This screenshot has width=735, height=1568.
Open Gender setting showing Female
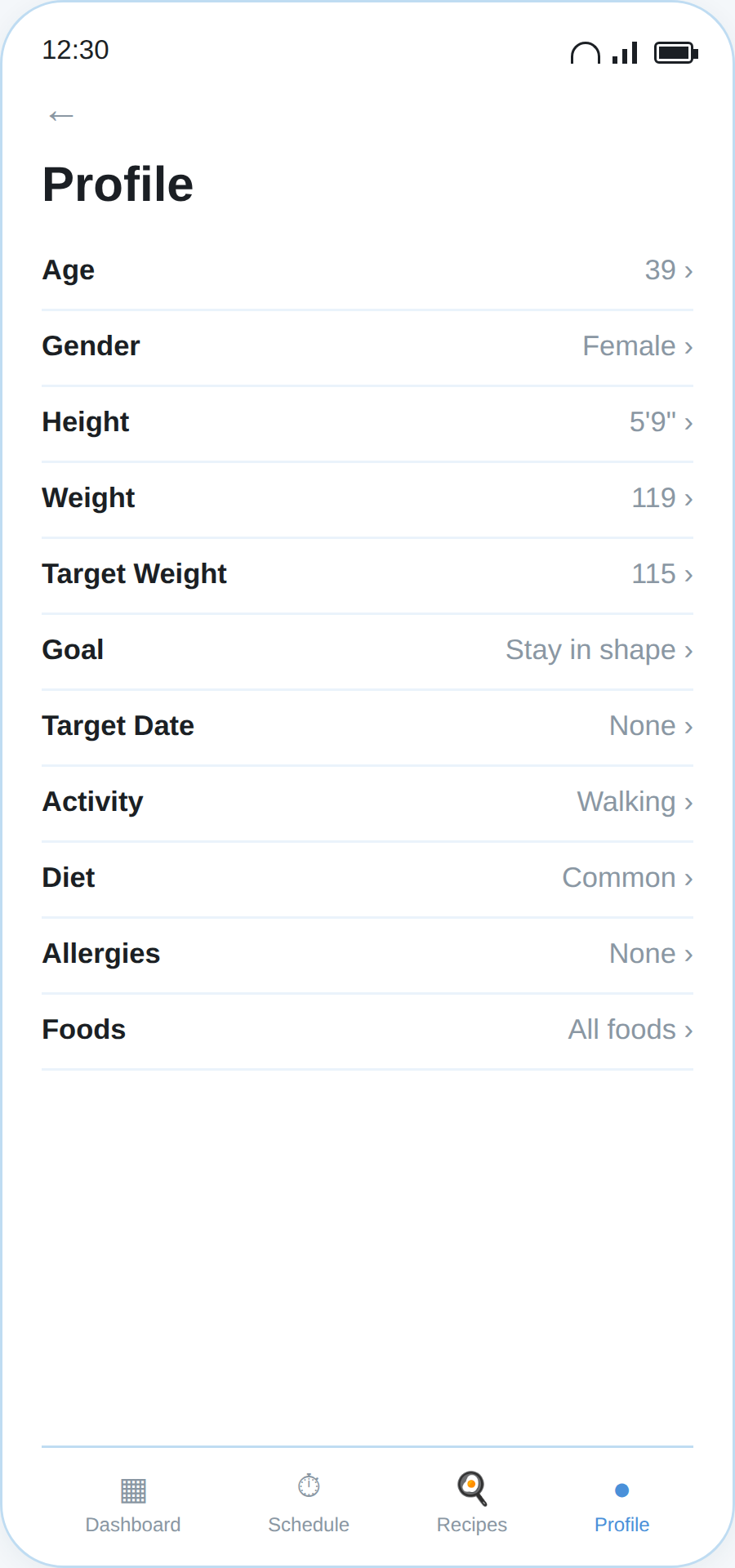click(x=367, y=347)
